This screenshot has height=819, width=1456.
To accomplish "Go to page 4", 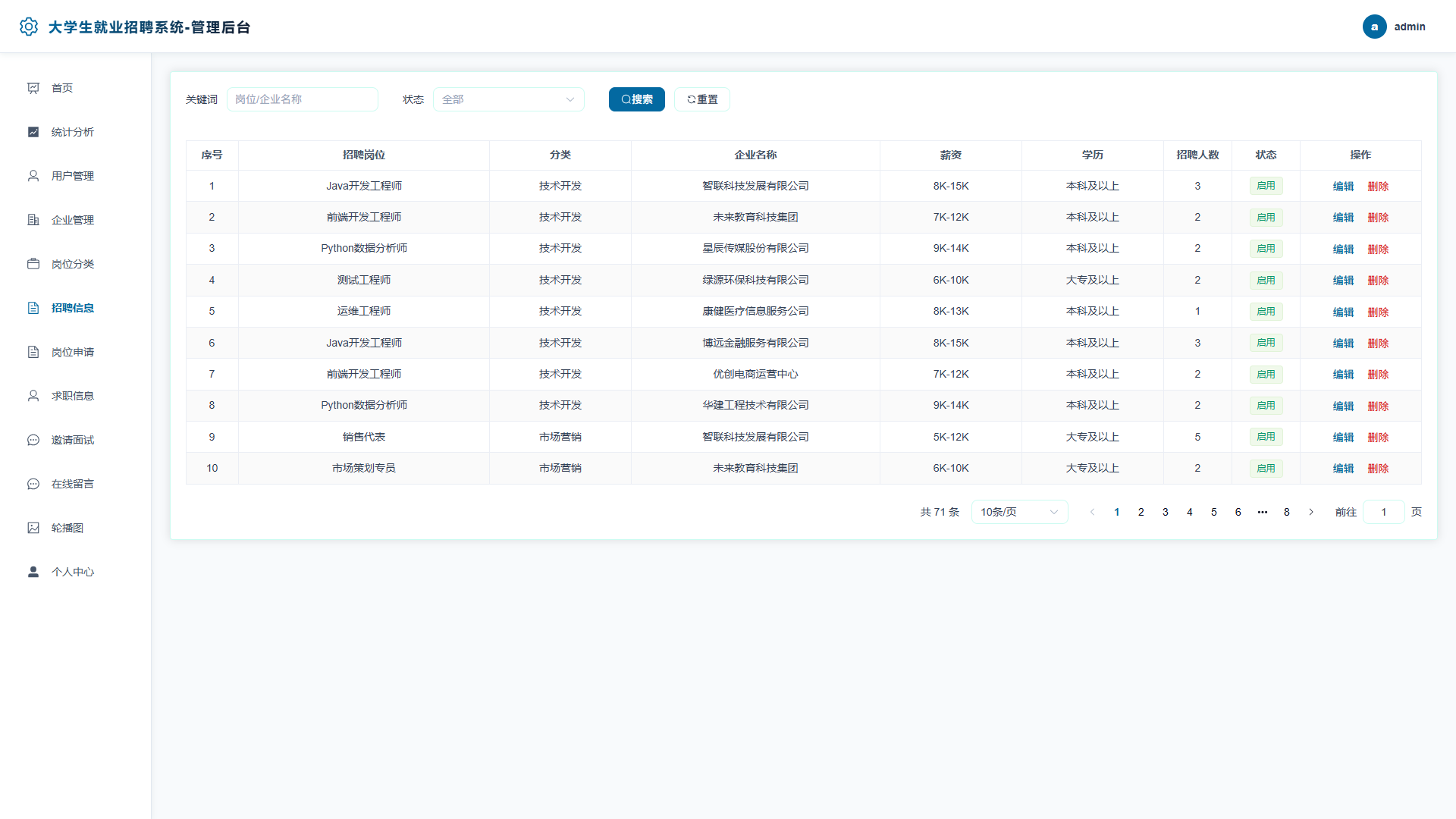I will (x=1190, y=512).
